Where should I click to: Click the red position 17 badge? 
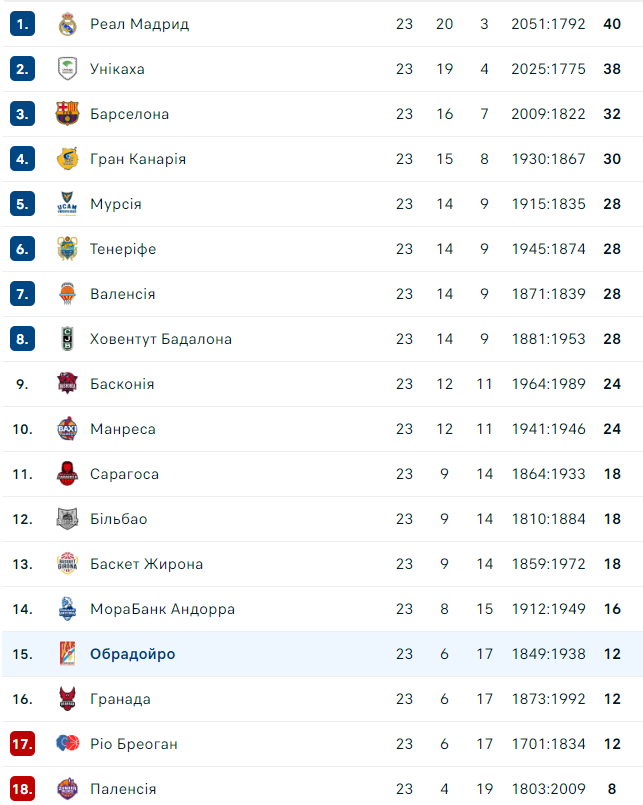(23, 744)
